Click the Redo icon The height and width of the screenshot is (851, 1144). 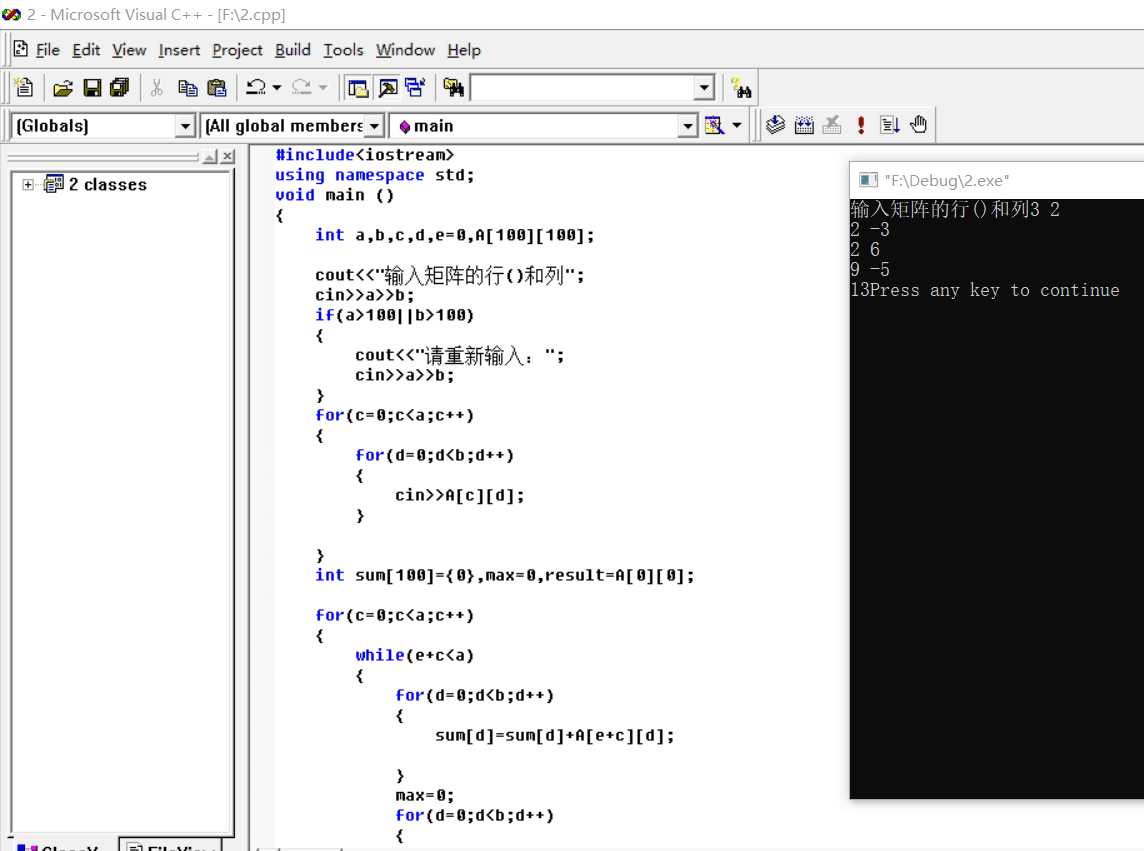click(301, 88)
